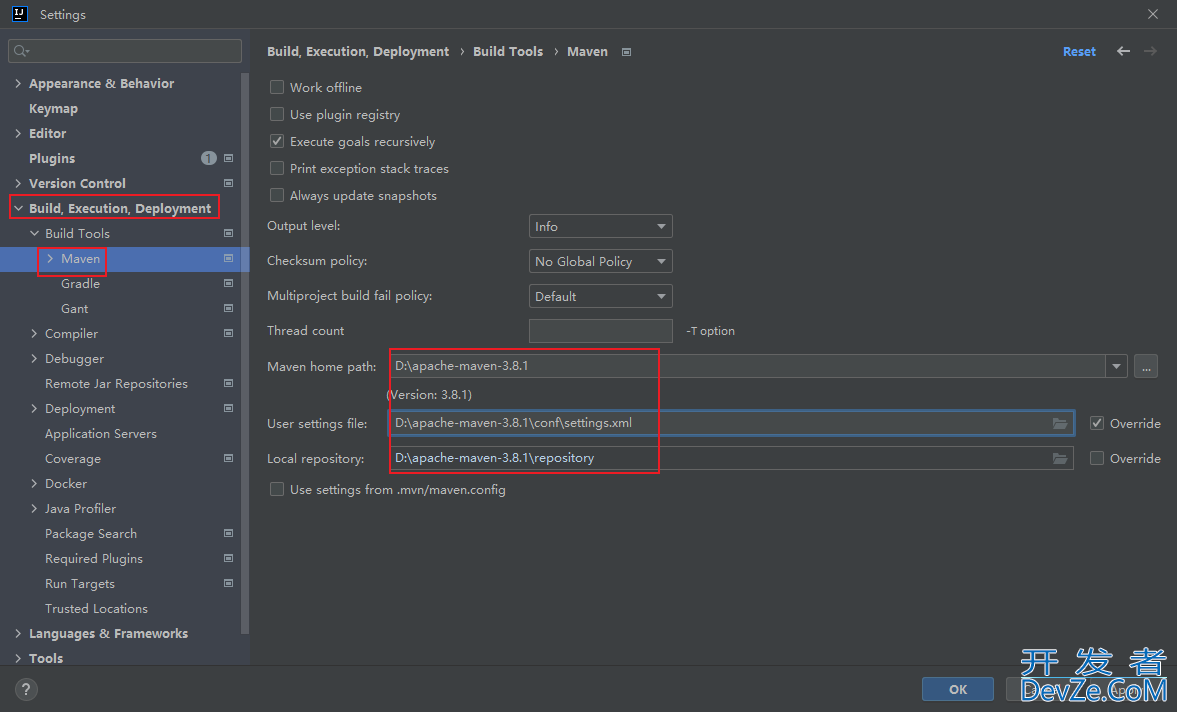Uncheck Execute goals recursively
Screen dimensions: 1177x712
[277, 141]
